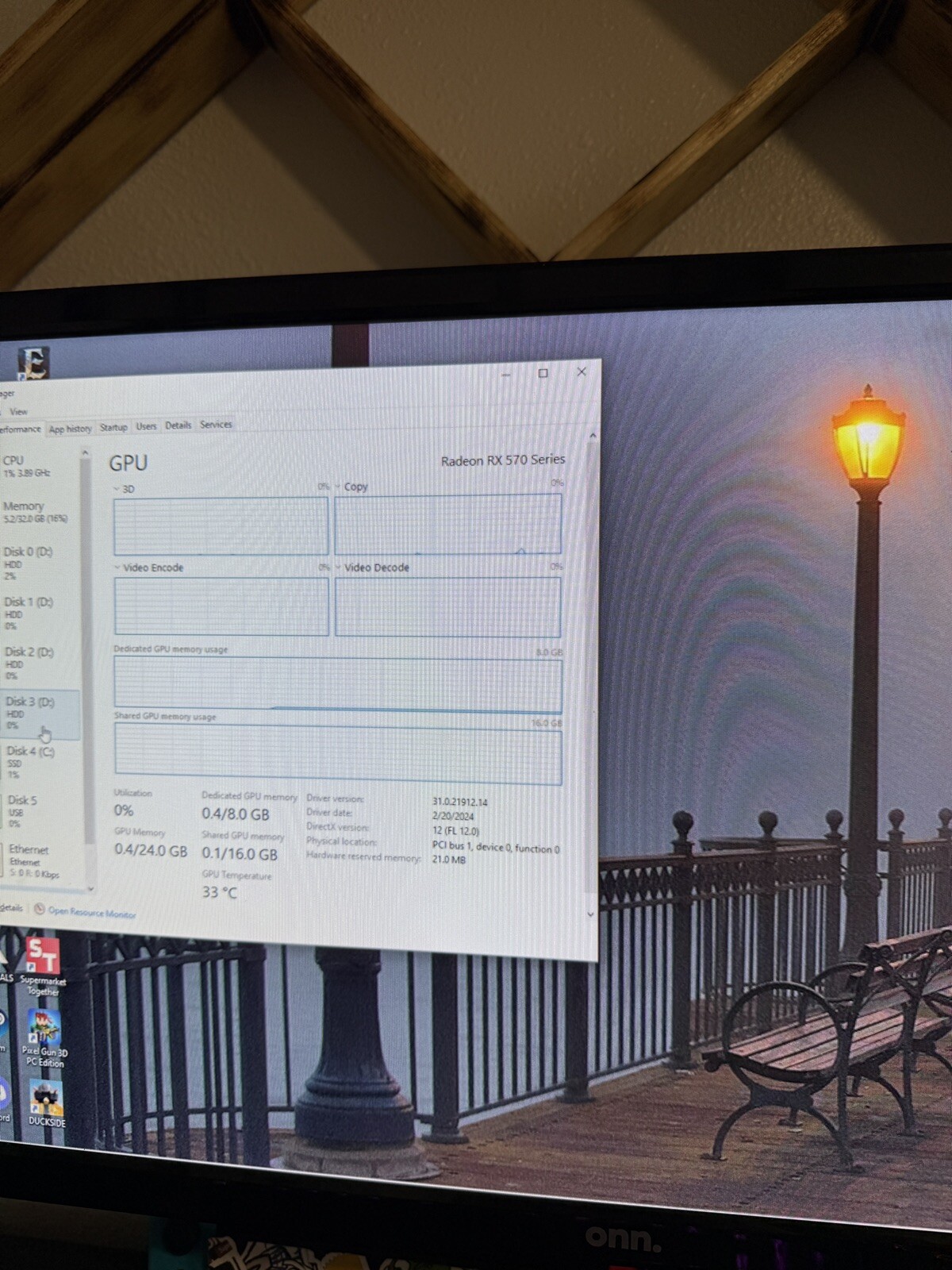Switch to the Performance tab
952x1270 pixels.
click(x=20, y=429)
